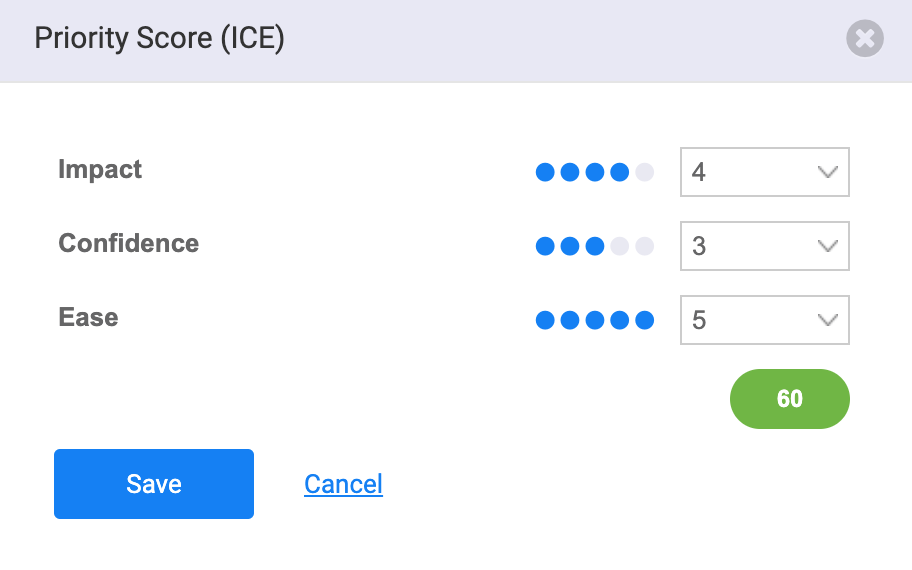Choose the third Impact rating dot

tap(594, 172)
